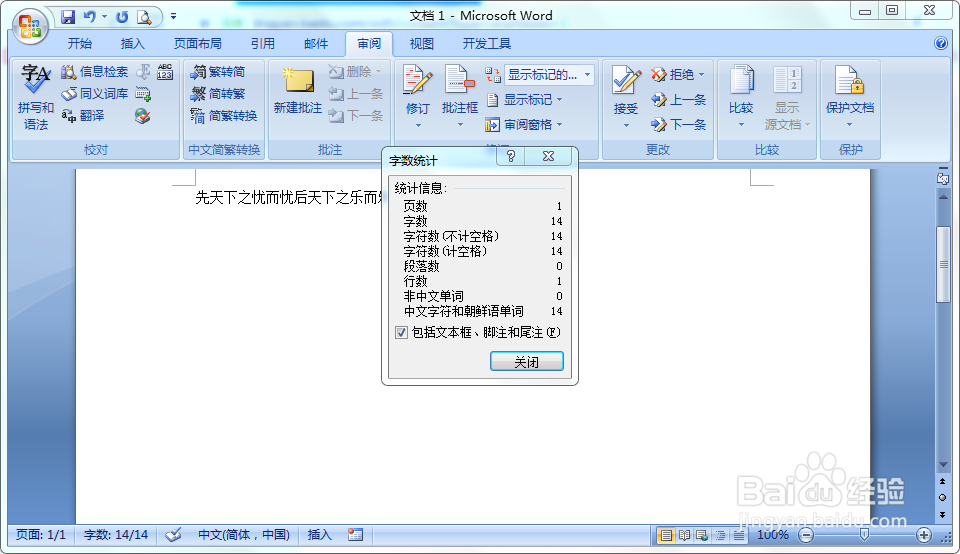
Task: Open Print Preview from quick access toolbar
Action: coord(144,17)
